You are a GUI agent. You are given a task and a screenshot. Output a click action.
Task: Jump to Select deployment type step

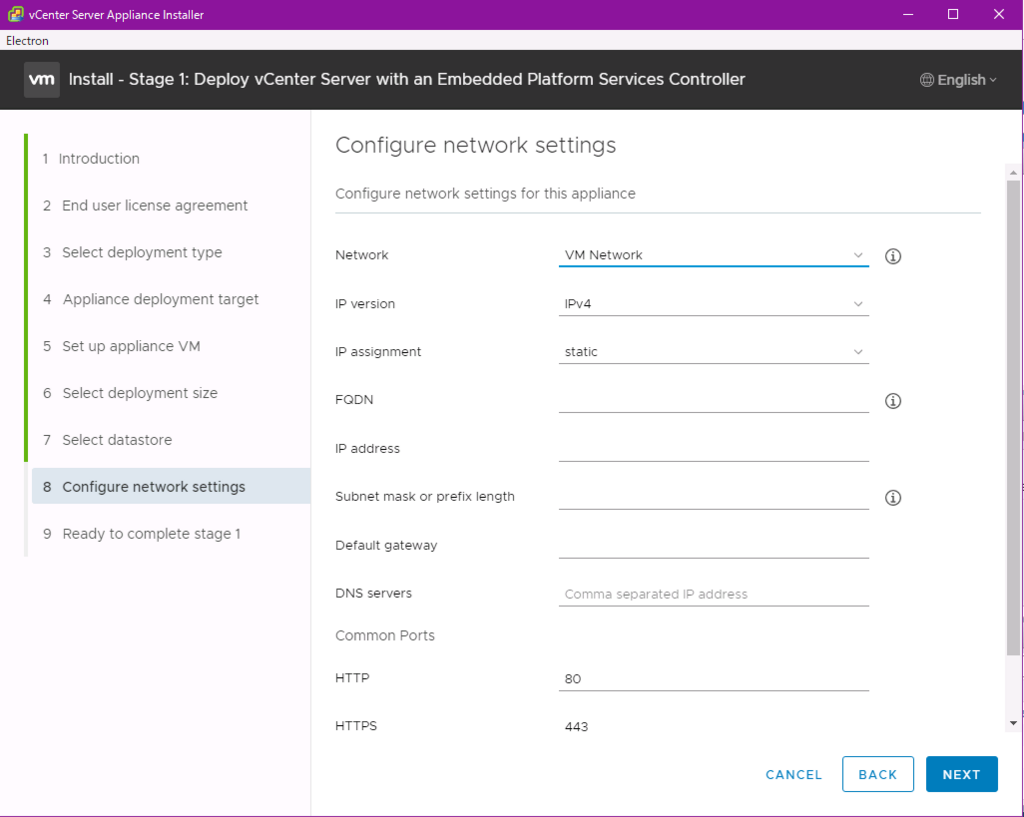(x=132, y=253)
